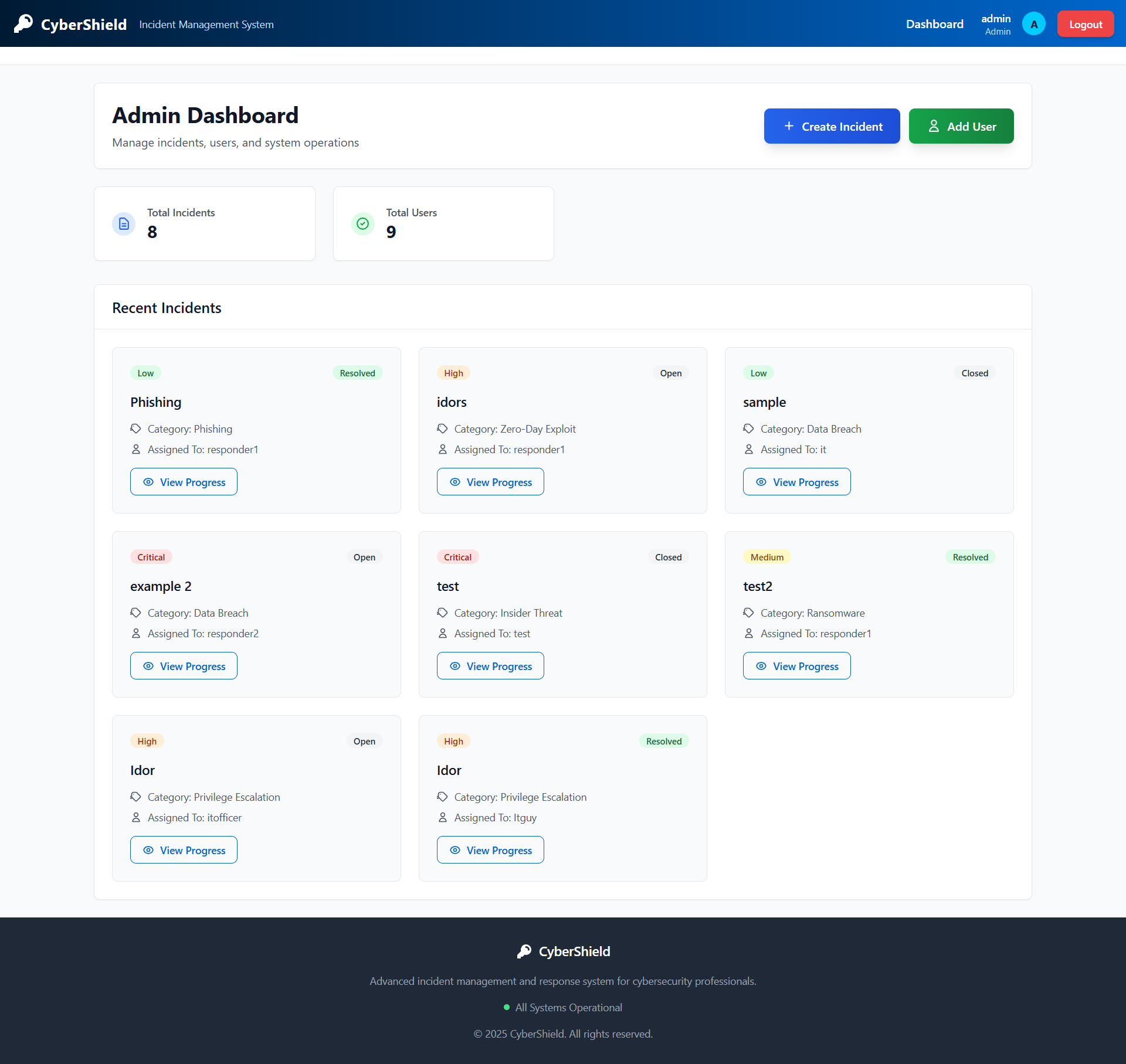This screenshot has width=1126, height=1064.
Task: Click the green All Systems Operational indicator
Action: coord(507,1008)
